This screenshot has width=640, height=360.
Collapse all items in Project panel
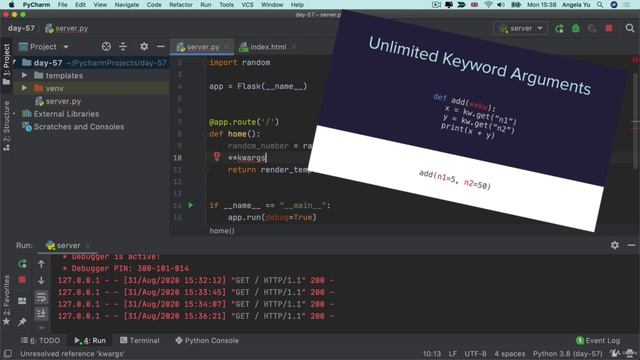click(123, 47)
